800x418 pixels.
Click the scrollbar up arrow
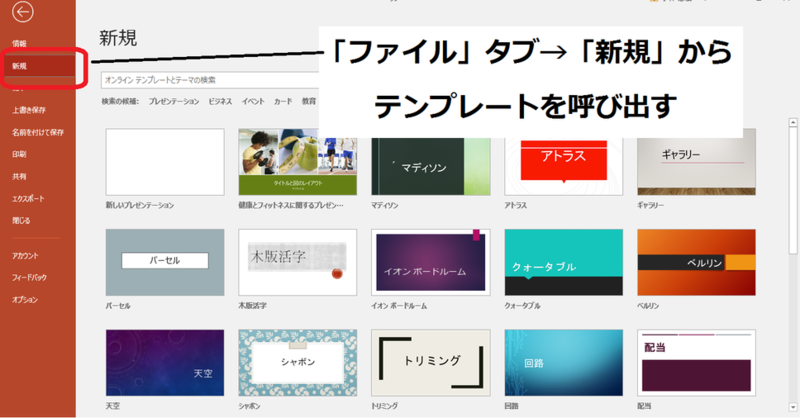pos(793,122)
